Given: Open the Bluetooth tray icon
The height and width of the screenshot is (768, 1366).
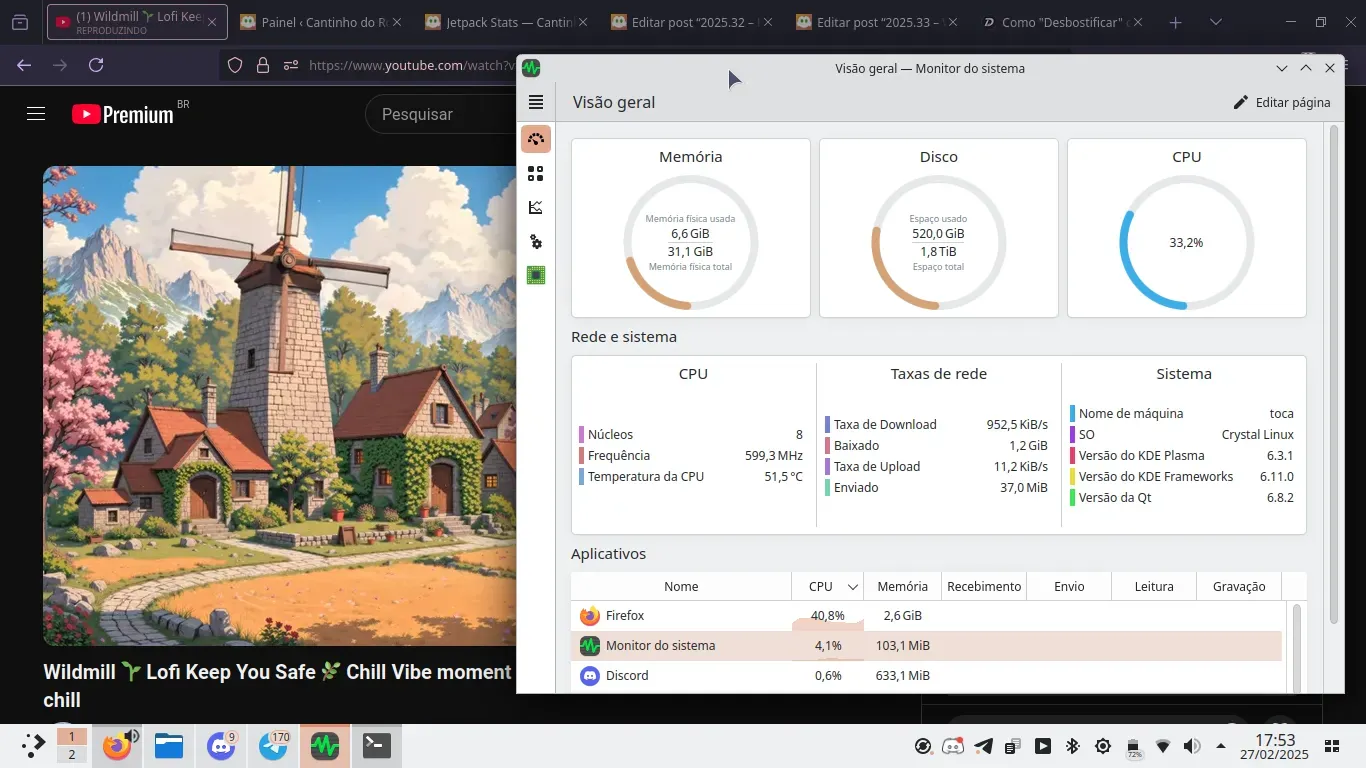Looking at the screenshot, I should tap(1072, 746).
